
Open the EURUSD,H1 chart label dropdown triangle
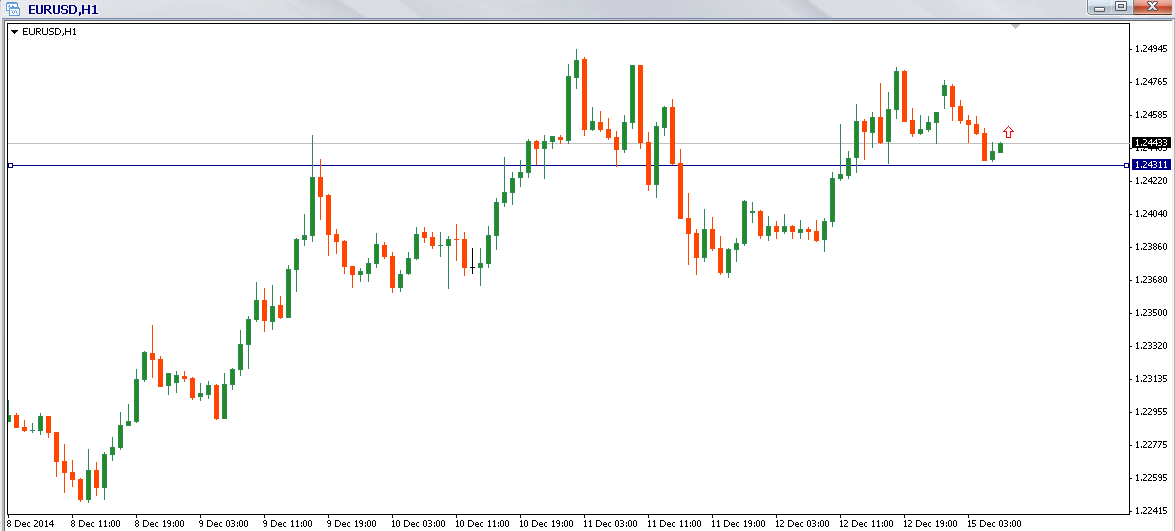[14, 31]
